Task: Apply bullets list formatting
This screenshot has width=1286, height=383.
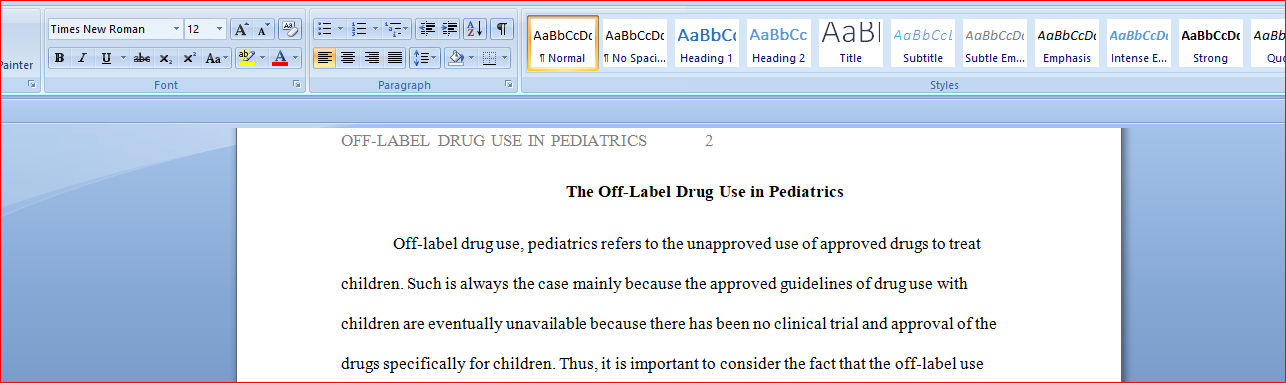Action: coord(324,29)
